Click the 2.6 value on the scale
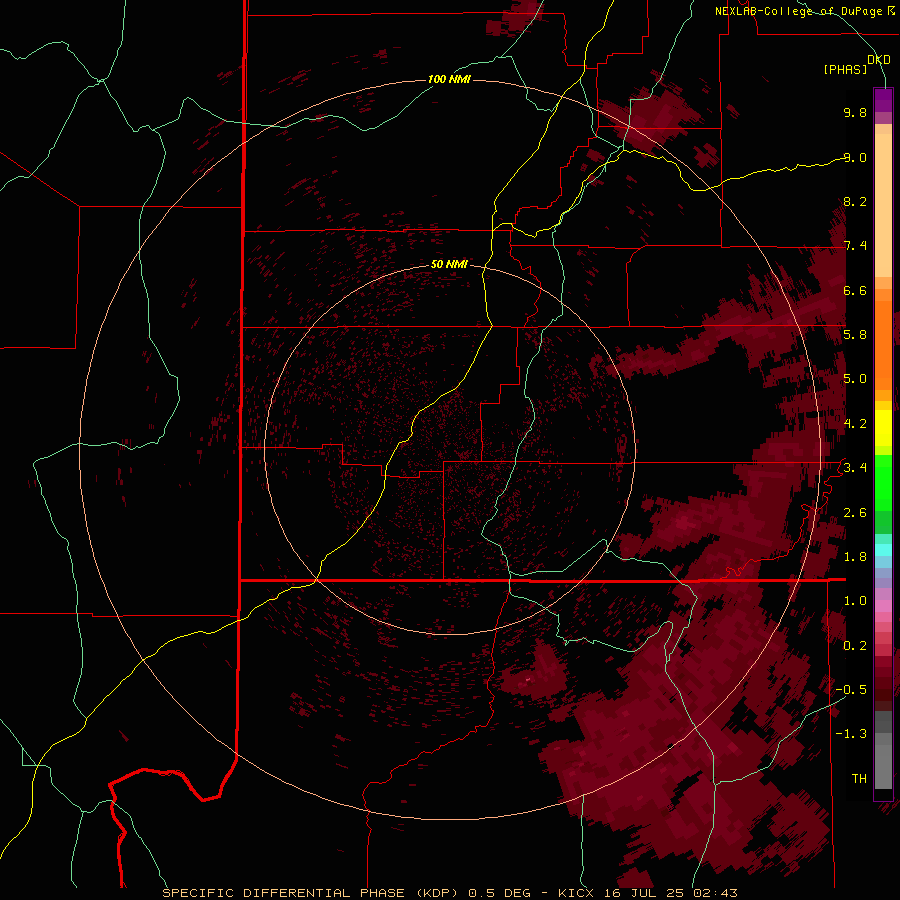 (855, 513)
